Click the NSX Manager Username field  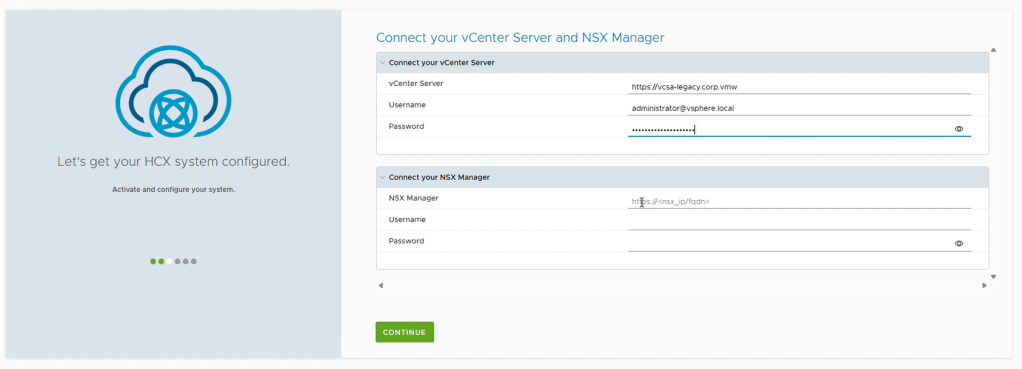pos(799,222)
